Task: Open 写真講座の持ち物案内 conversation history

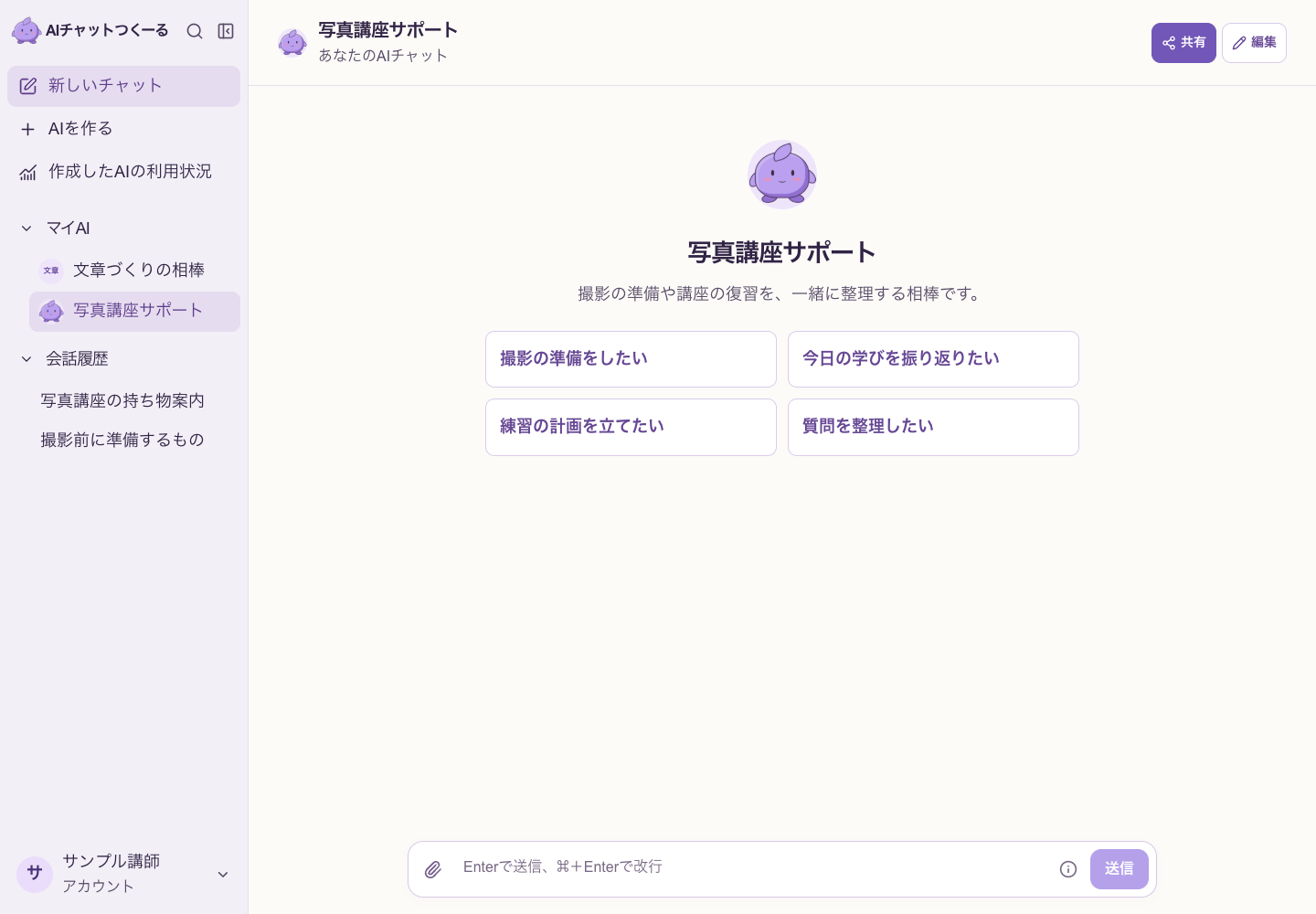Action: point(122,400)
